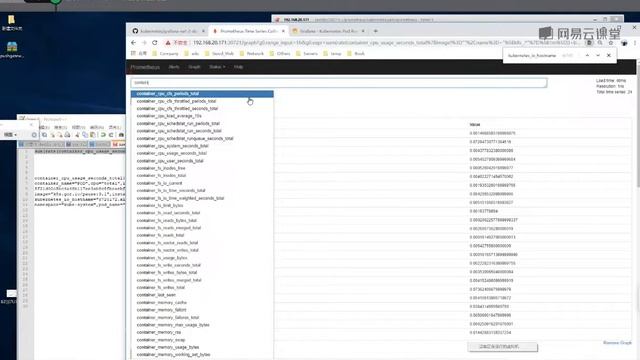Click the Prometheus expression input field

tap(339, 82)
